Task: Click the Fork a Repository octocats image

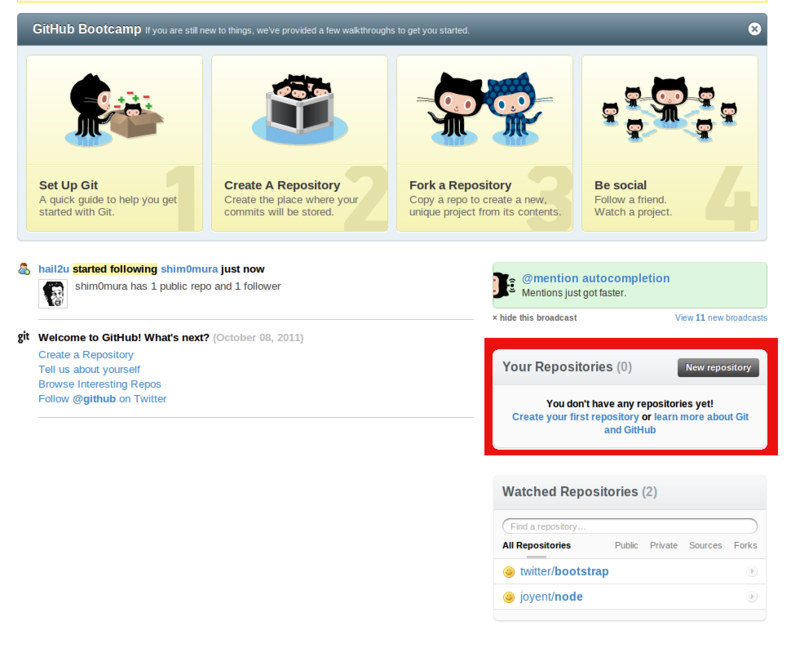Action: [x=484, y=110]
